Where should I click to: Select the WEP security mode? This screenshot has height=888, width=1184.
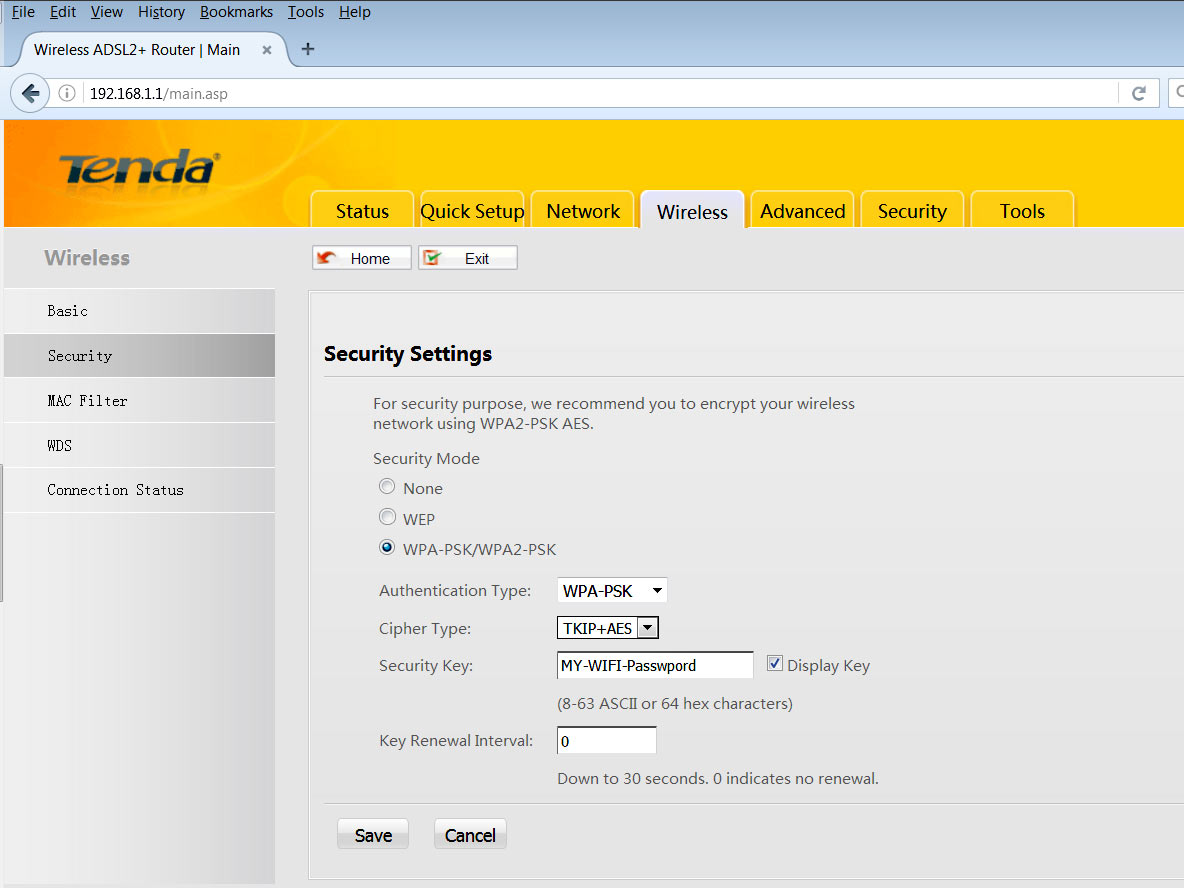pyautogui.click(x=387, y=517)
